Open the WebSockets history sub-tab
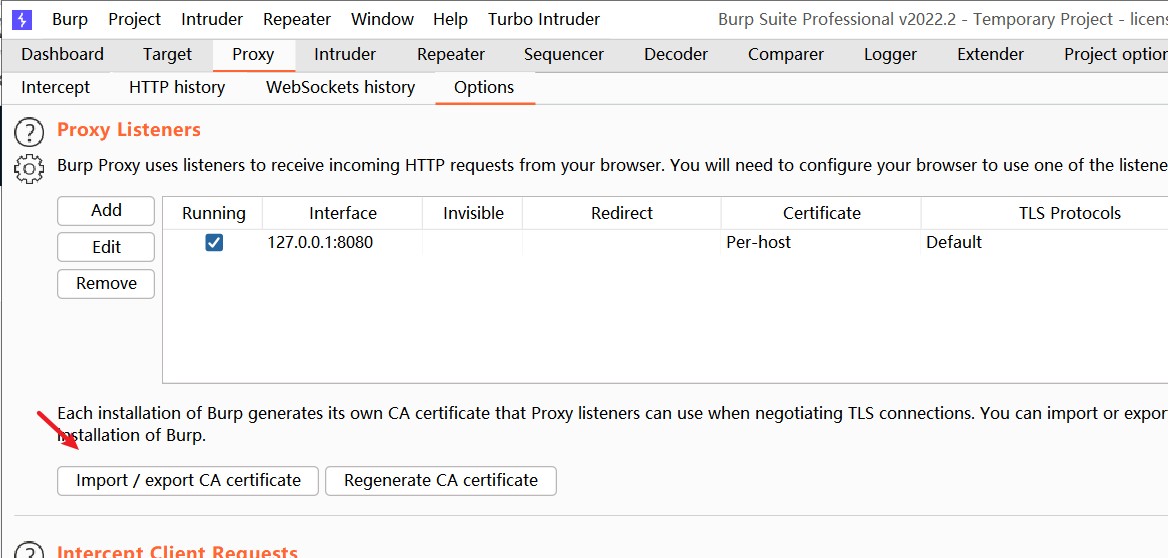Screen dimensions: 1168x558 tap(340, 87)
